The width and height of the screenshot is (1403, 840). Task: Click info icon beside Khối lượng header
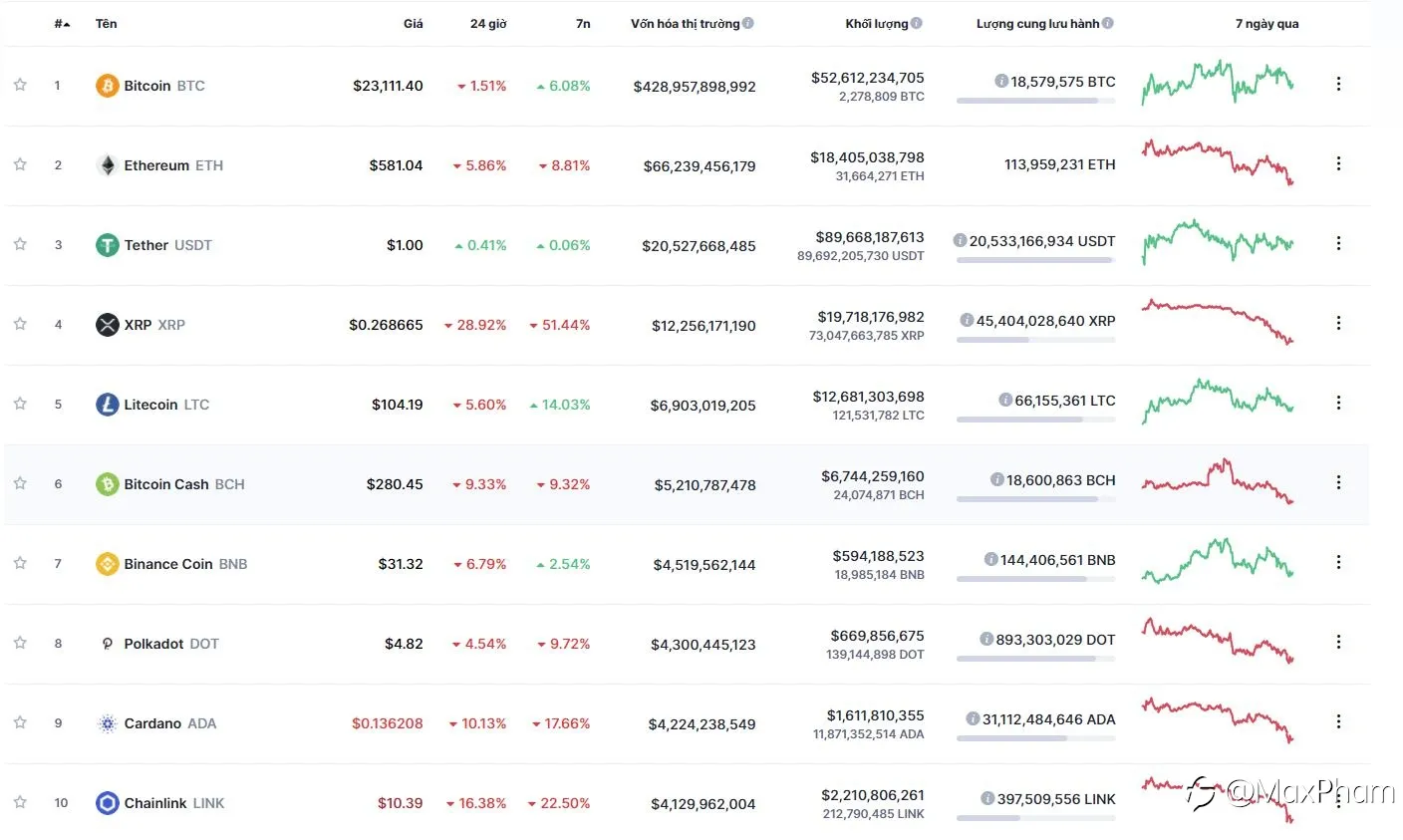pyautogui.click(x=917, y=23)
